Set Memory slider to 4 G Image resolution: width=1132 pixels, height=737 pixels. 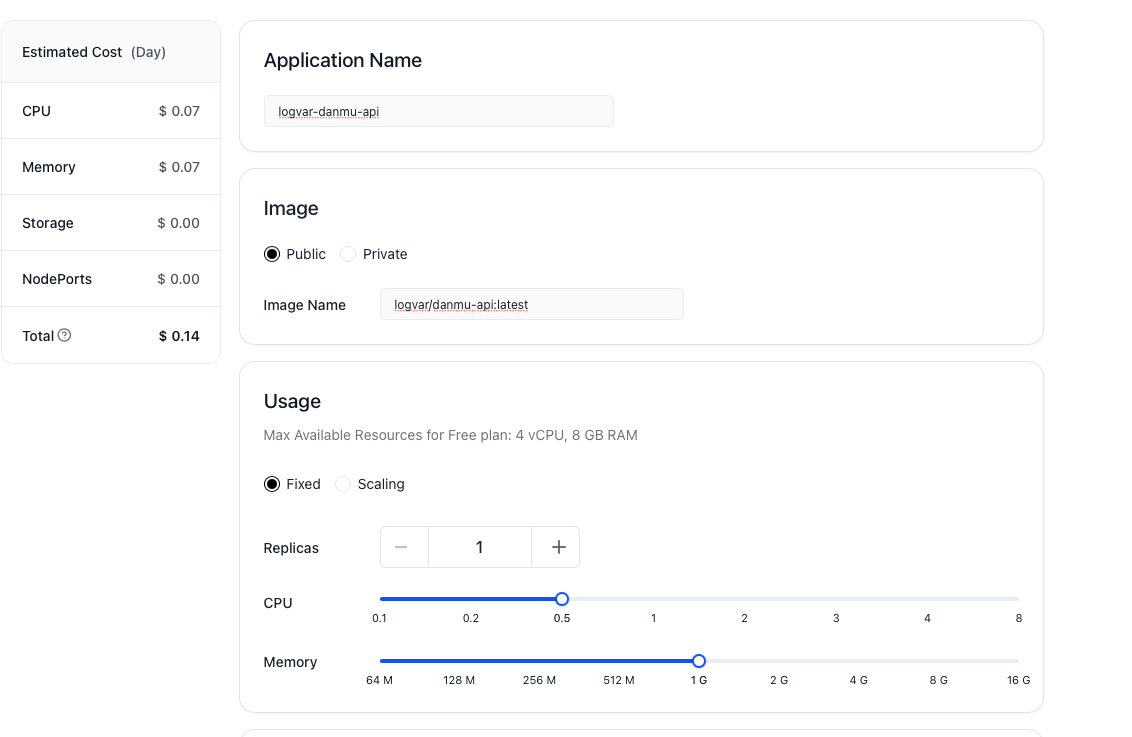tap(859, 661)
